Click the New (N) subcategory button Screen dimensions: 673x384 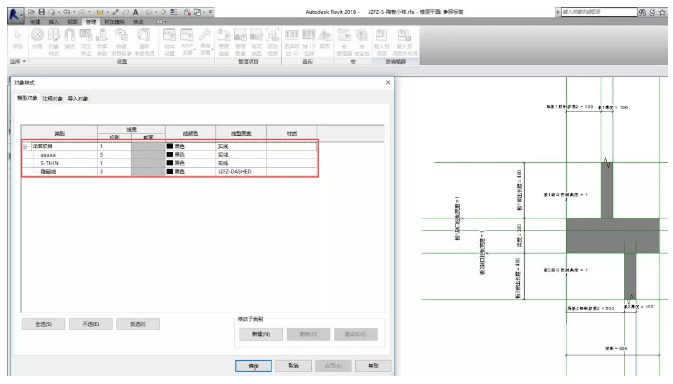coord(261,334)
